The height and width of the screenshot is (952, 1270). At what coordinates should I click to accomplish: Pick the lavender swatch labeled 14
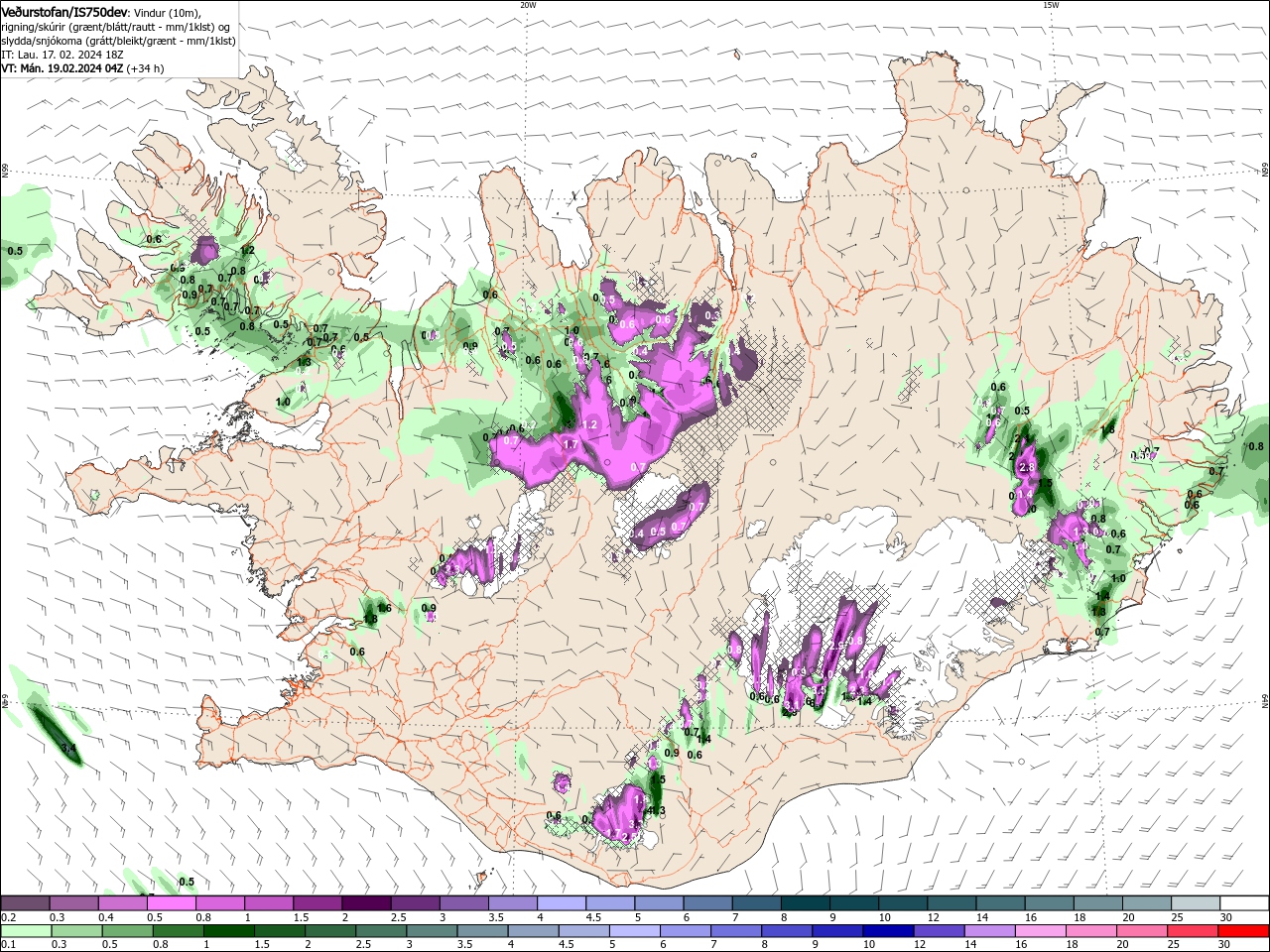click(989, 931)
